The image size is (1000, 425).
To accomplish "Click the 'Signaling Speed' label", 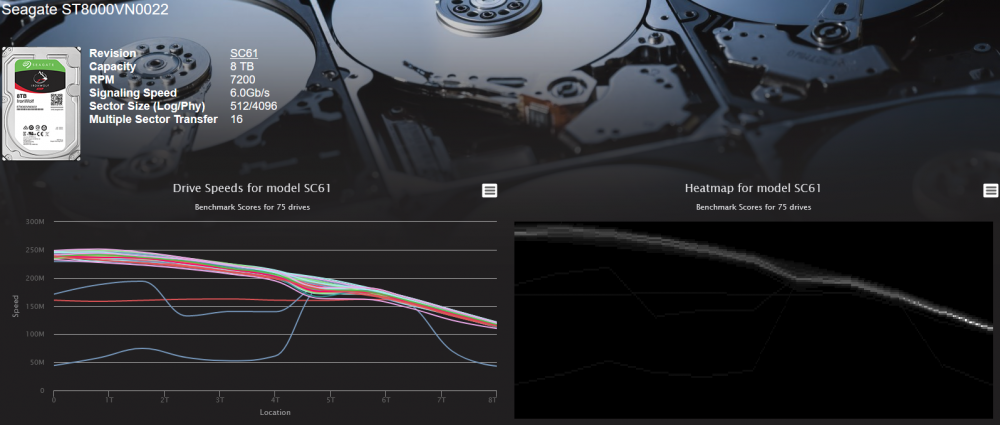I will (x=133, y=93).
